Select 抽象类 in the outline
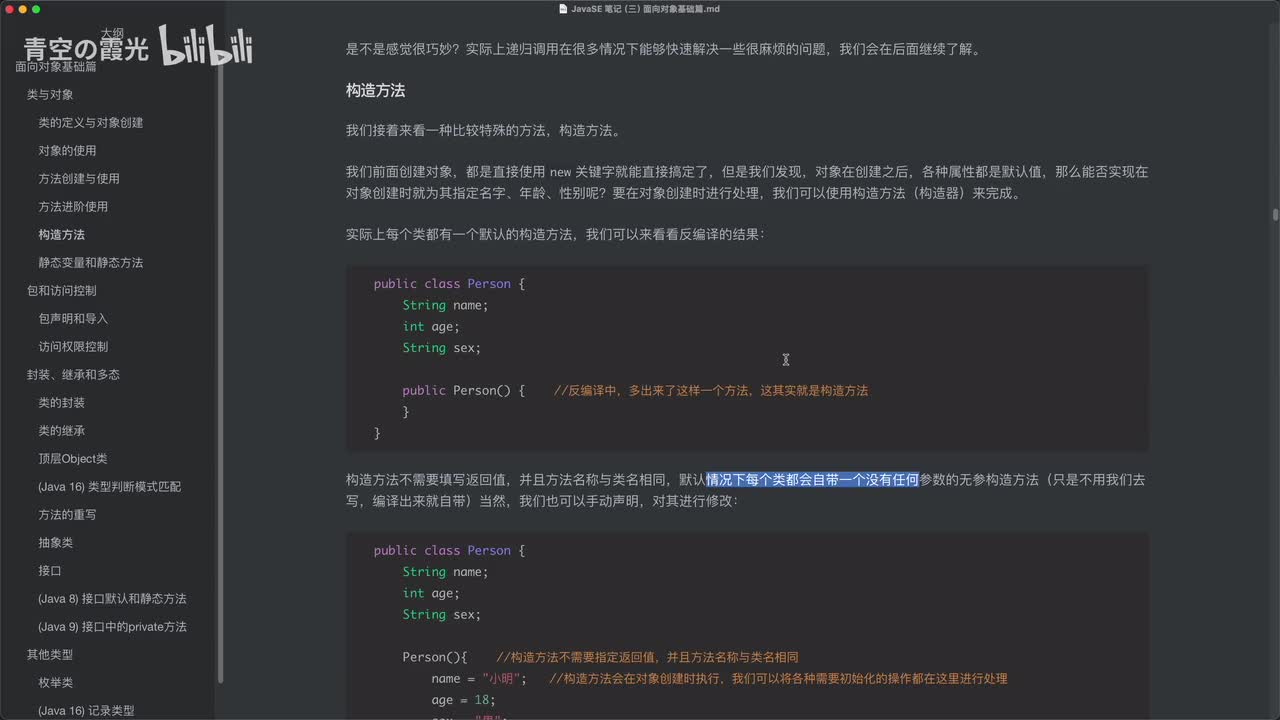The width and height of the screenshot is (1280, 720). pyautogui.click(x=56, y=543)
